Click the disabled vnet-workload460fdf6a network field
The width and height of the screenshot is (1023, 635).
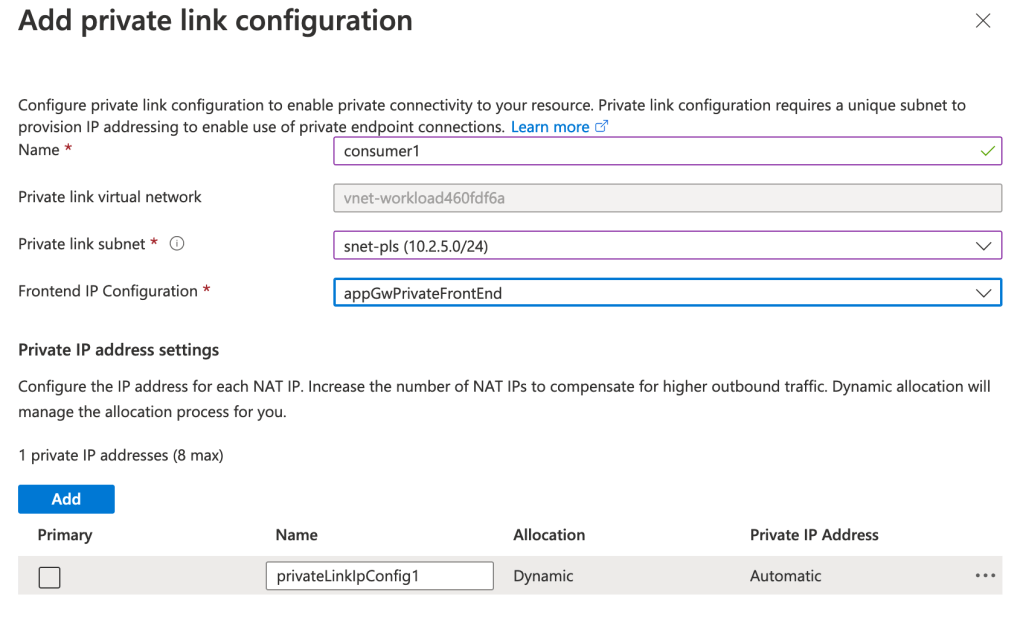[666, 198]
